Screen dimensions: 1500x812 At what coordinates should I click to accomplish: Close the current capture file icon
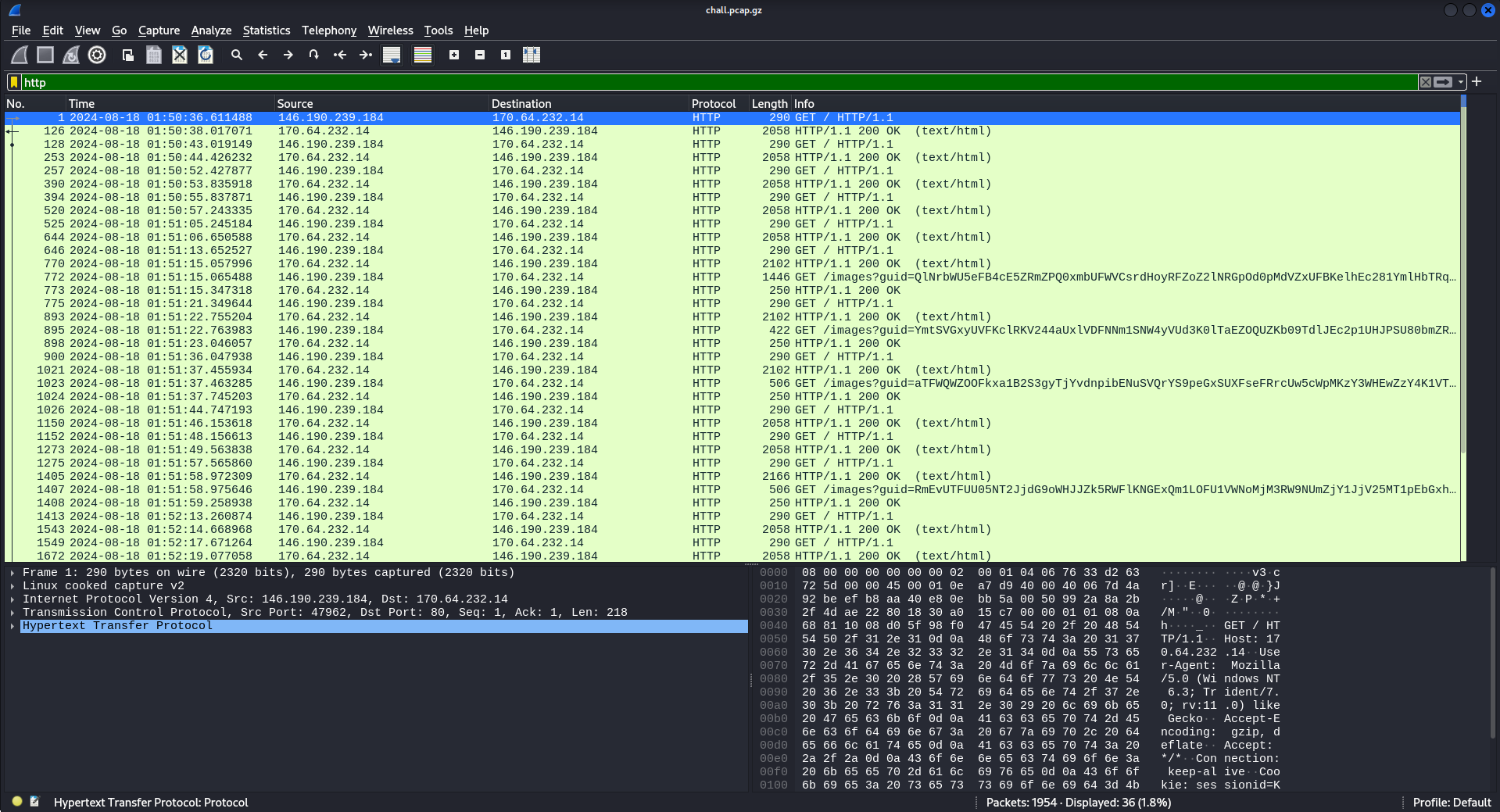coord(180,55)
